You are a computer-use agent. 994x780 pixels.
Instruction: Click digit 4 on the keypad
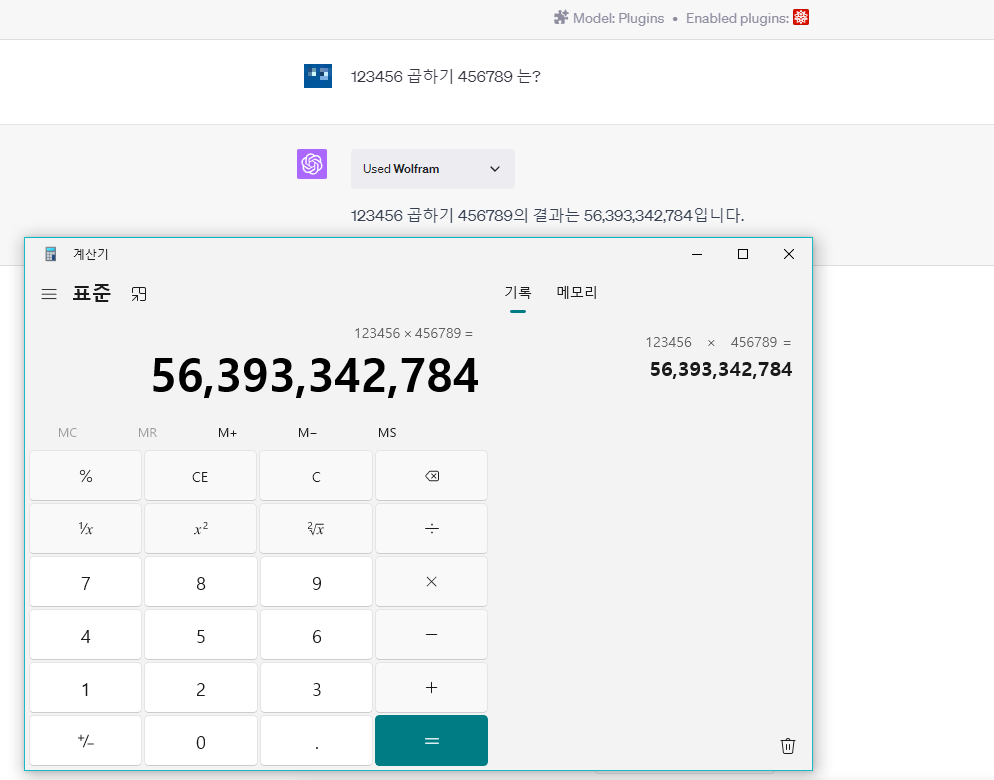(86, 635)
